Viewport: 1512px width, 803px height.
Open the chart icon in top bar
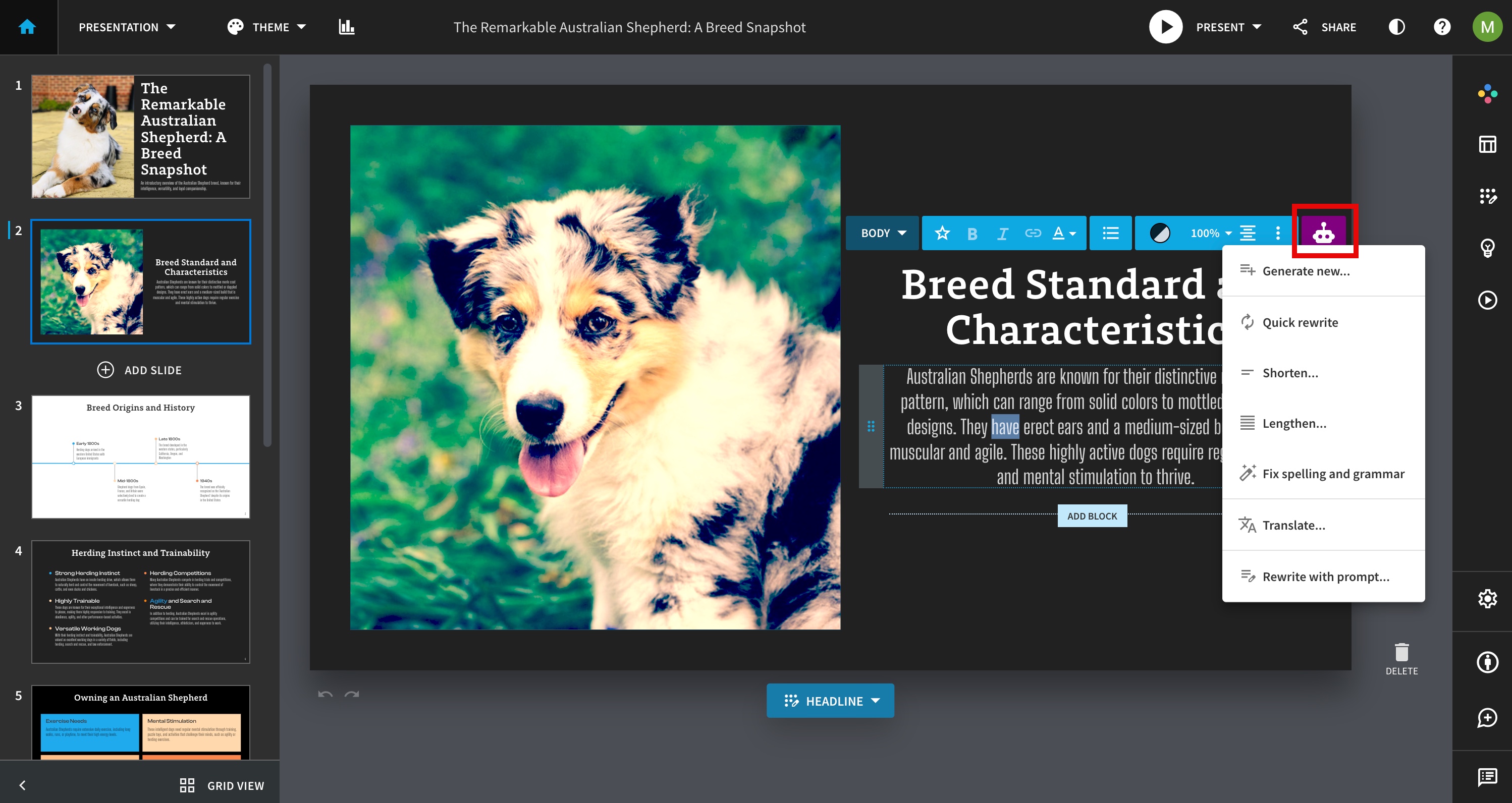pos(346,27)
